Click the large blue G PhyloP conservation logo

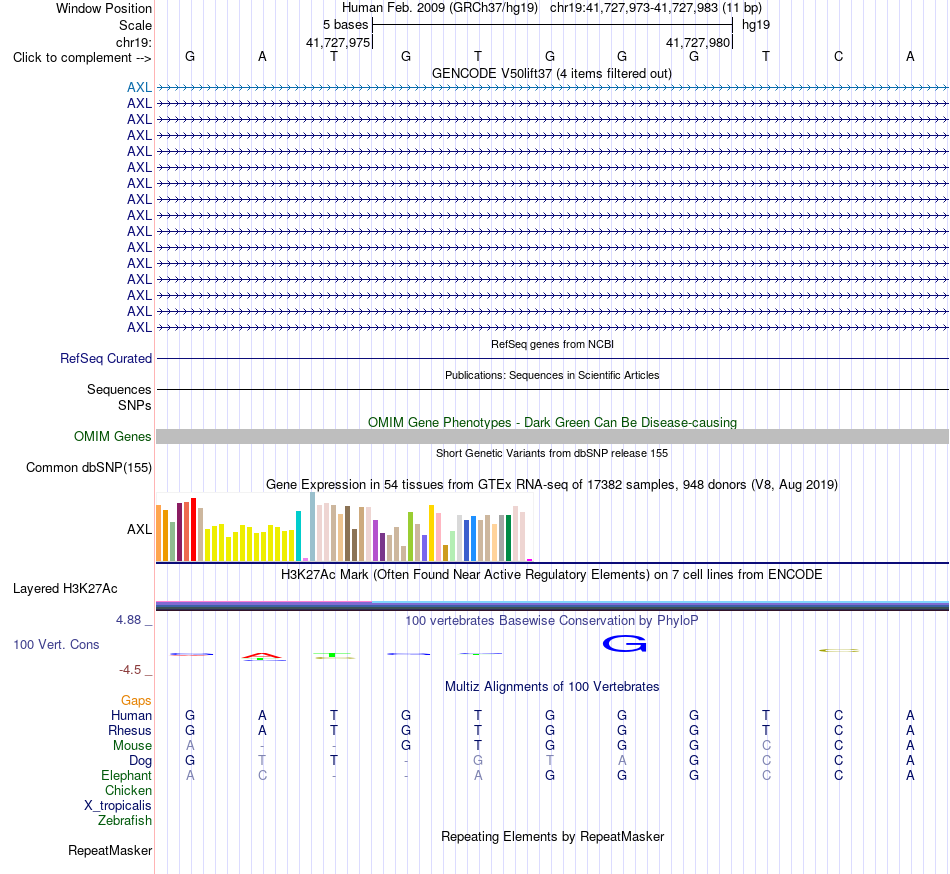[x=625, y=644]
